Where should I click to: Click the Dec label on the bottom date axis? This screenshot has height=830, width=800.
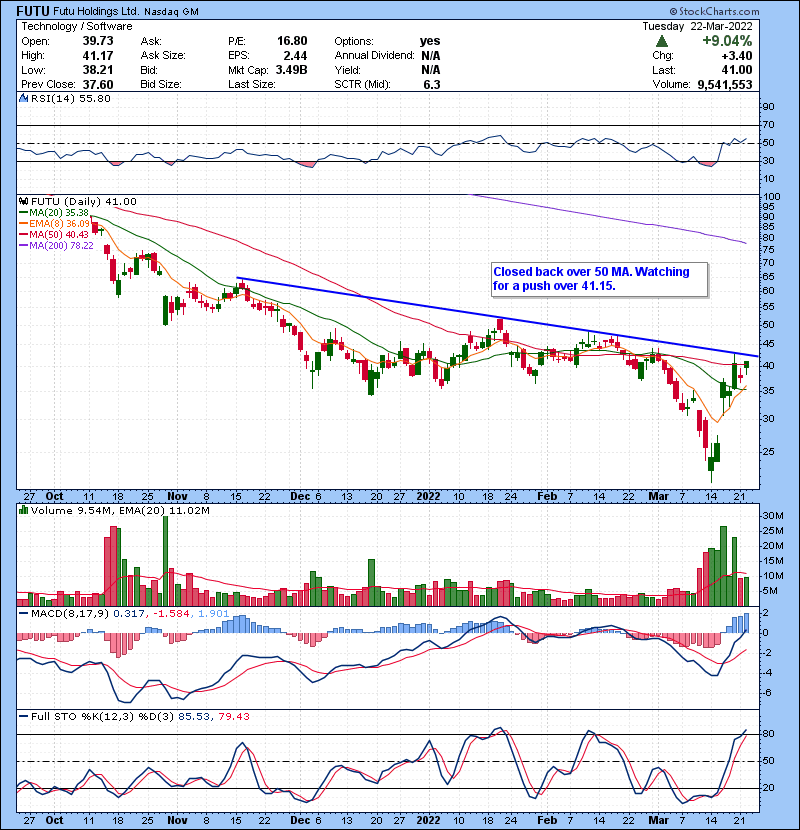299,817
